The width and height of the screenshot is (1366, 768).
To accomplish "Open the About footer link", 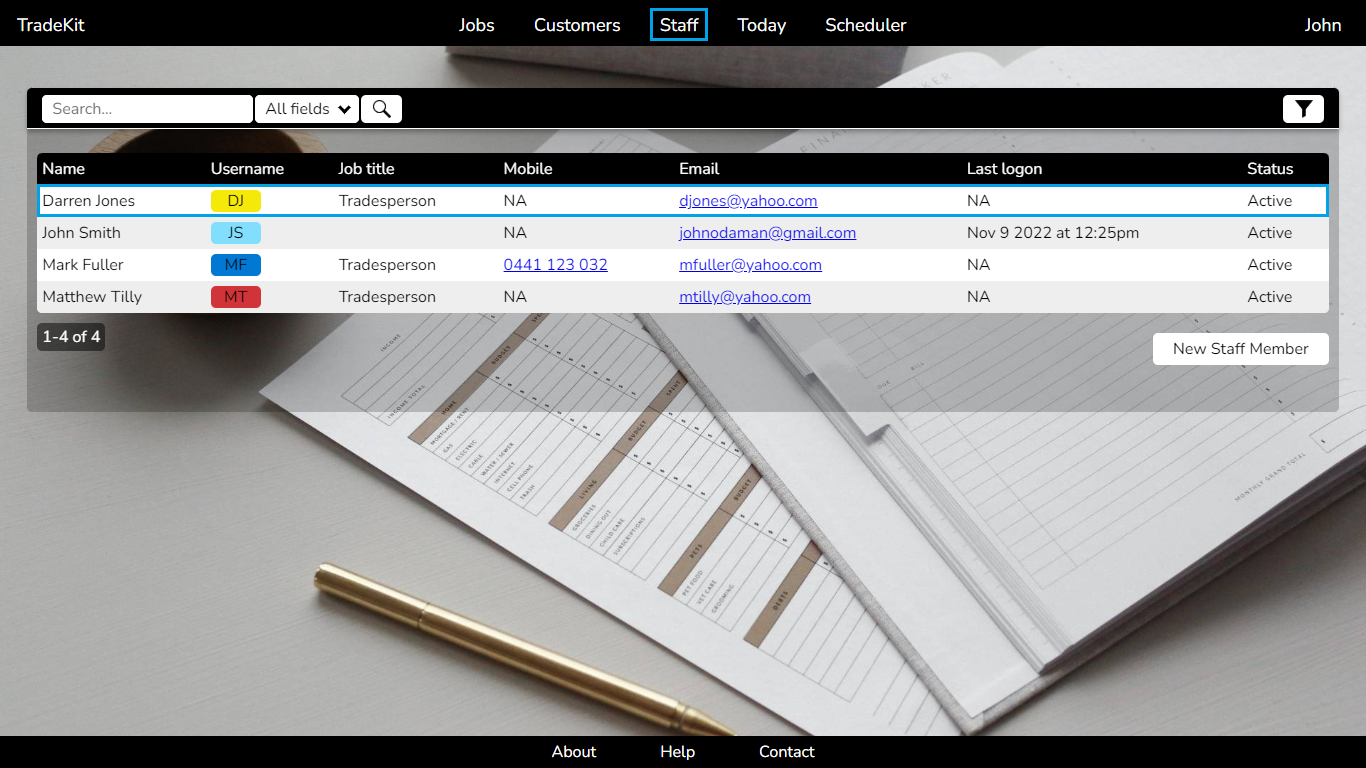I will tap(574, 752).
